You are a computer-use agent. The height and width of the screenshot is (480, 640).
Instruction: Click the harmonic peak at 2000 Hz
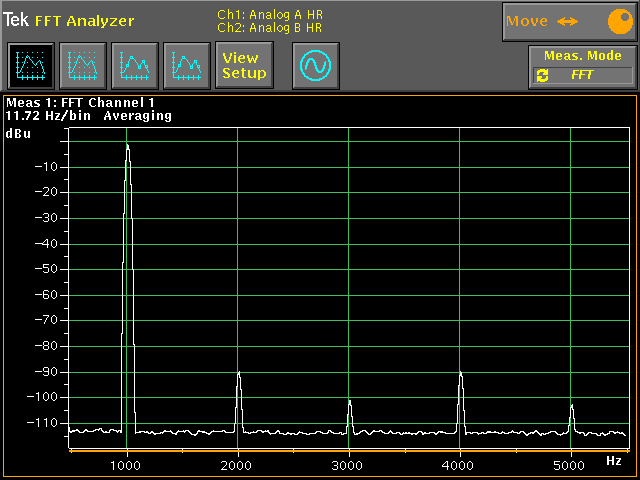[x=239, y=373]
